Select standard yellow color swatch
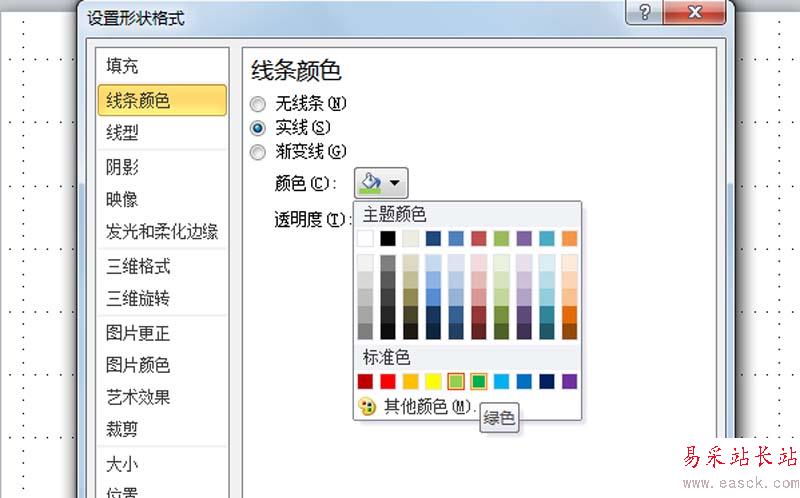800x498 pixels. (433, 381)
